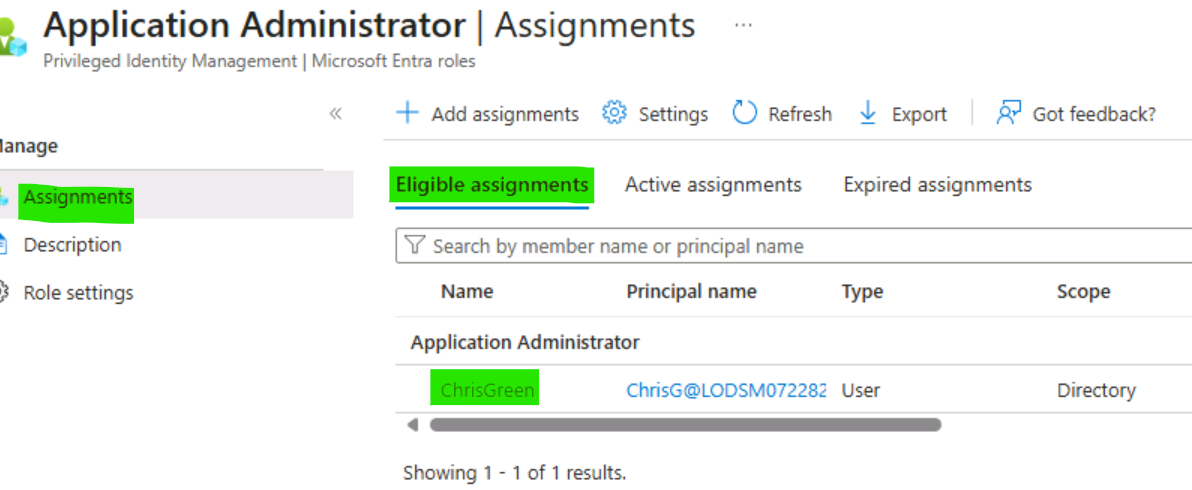Select Assignments in the Manage menu

pyautogui.click(x=78, y=197)
